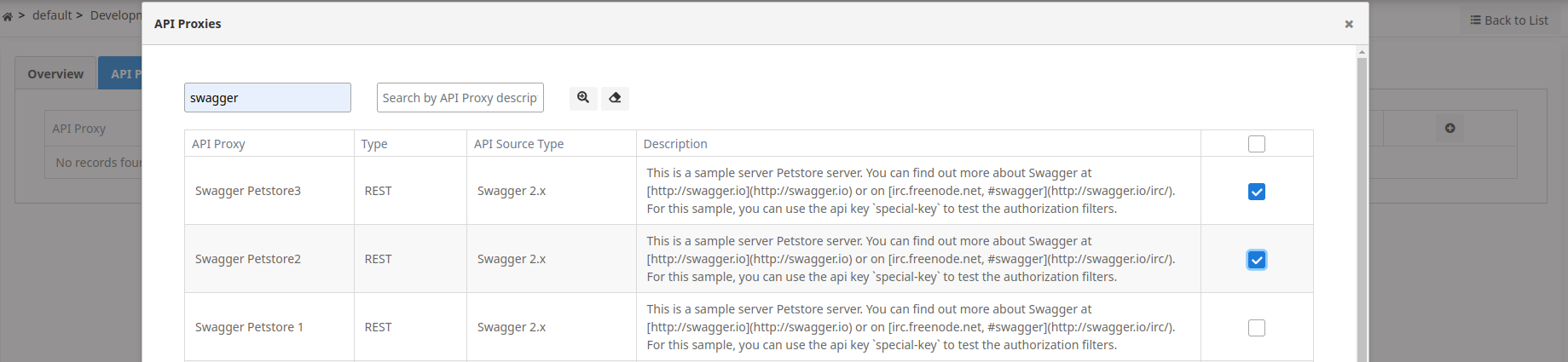This screenshot has height=362, width=1568.
Task: Uncheck the Swagger Petstore3 checkbox
Action: pyautogui.click(x=1256, y=192)
